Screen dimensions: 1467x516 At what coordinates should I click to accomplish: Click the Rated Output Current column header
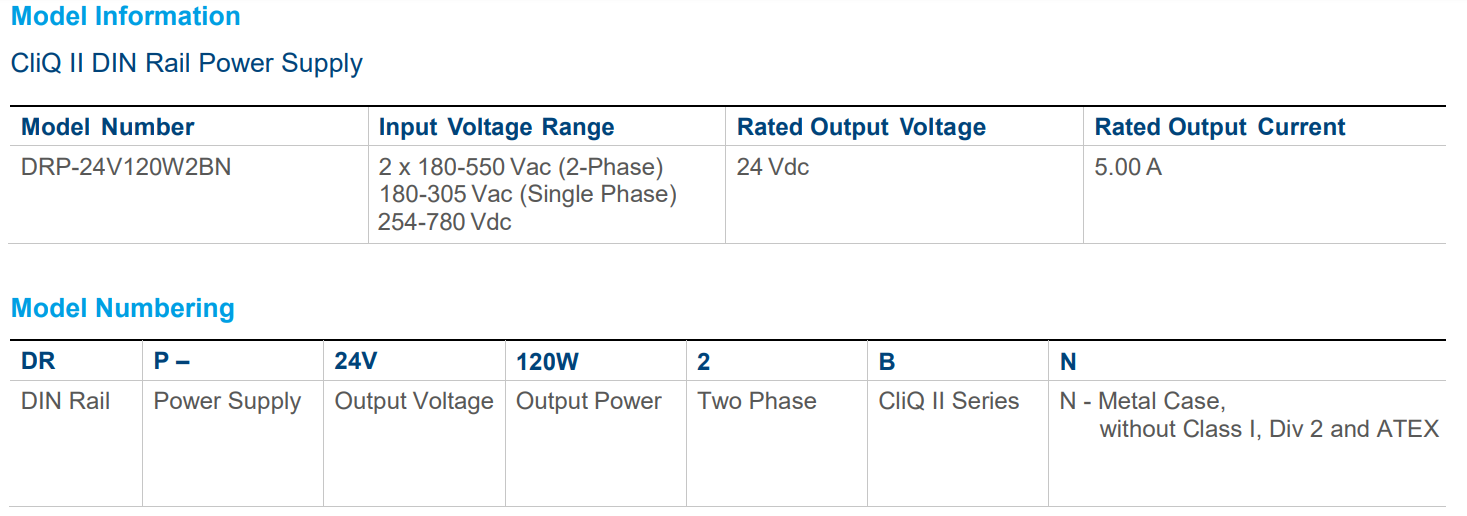1220,127
